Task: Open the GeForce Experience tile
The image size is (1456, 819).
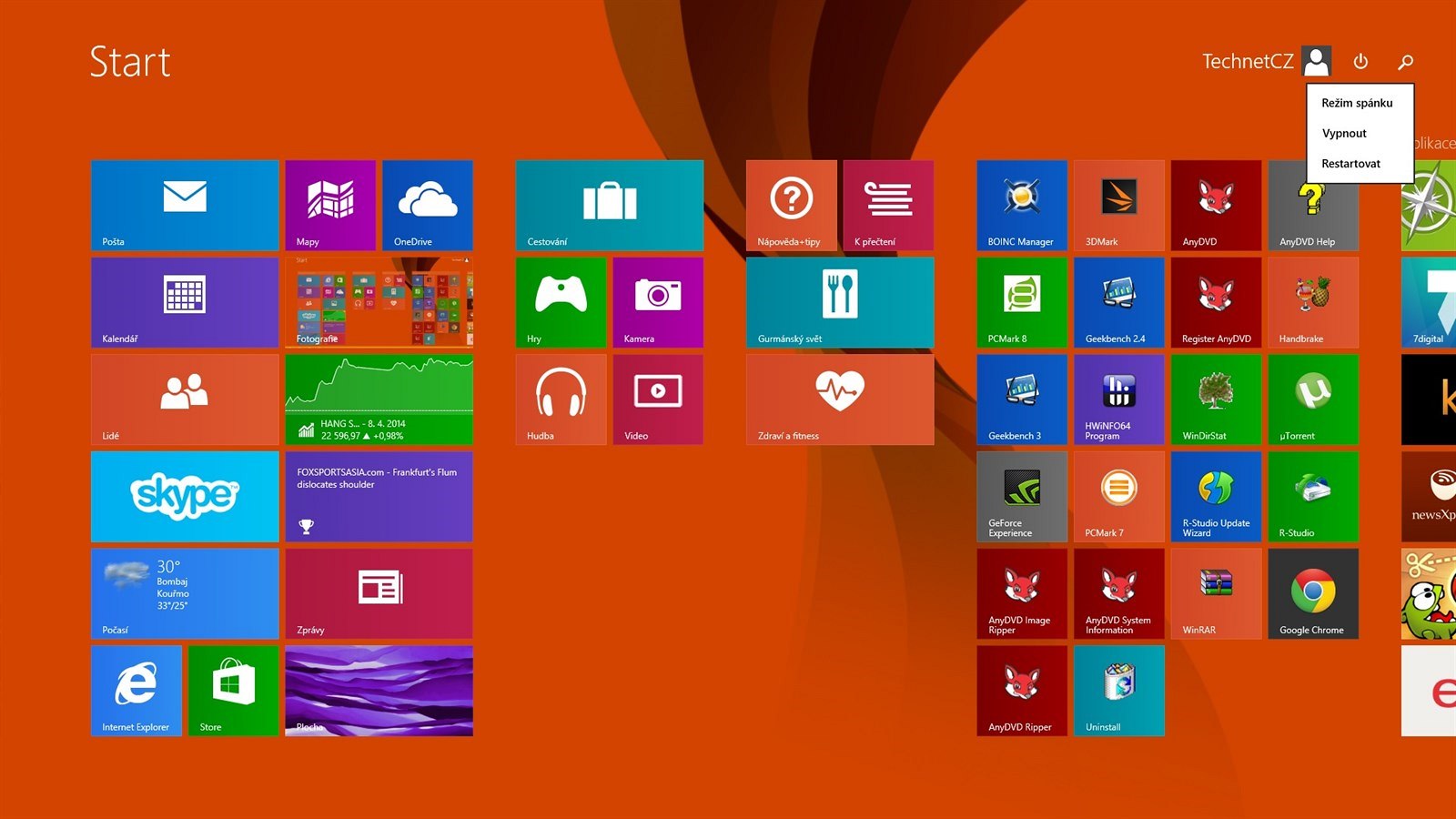Action: pyautogui.click(x=1021, y=496)
